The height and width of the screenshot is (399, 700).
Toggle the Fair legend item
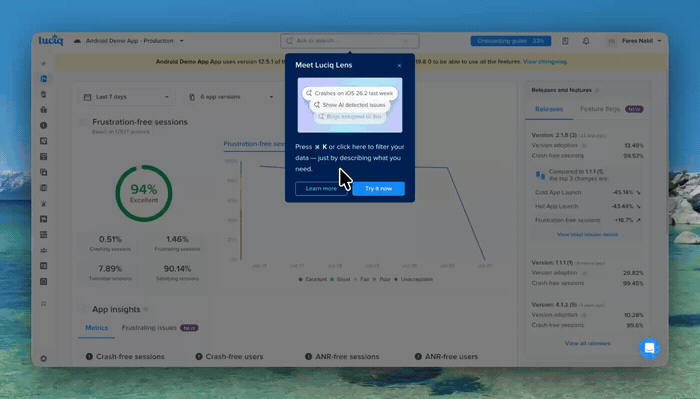pos(362,279)
